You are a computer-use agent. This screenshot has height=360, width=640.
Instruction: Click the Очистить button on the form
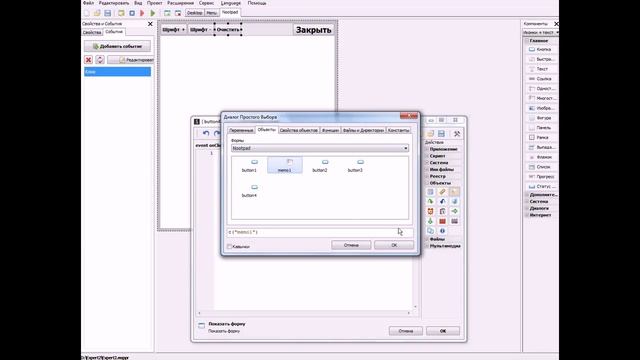click(228, 30)
